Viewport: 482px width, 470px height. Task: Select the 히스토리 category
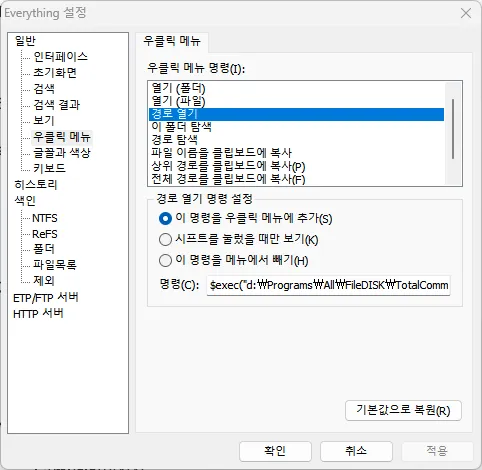point(36,184)
